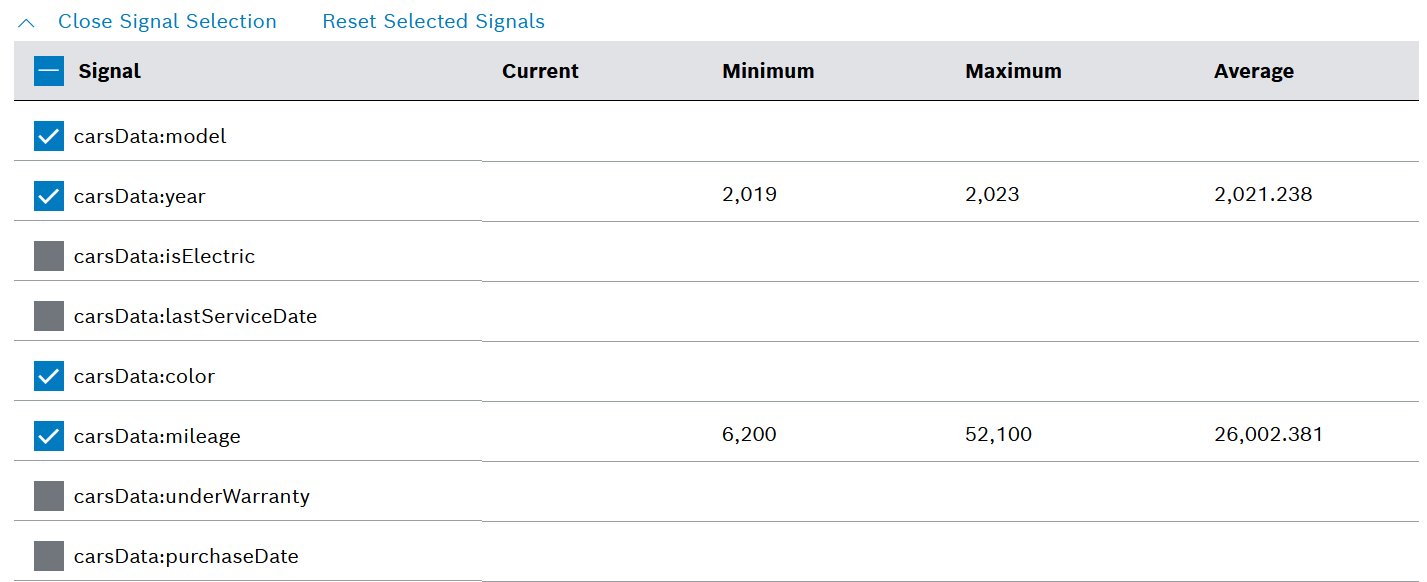This screenshot has height=582, width=1427.
Task: Check the carsData:purchaseDate checkbox
Action: [x=49, y=556]
